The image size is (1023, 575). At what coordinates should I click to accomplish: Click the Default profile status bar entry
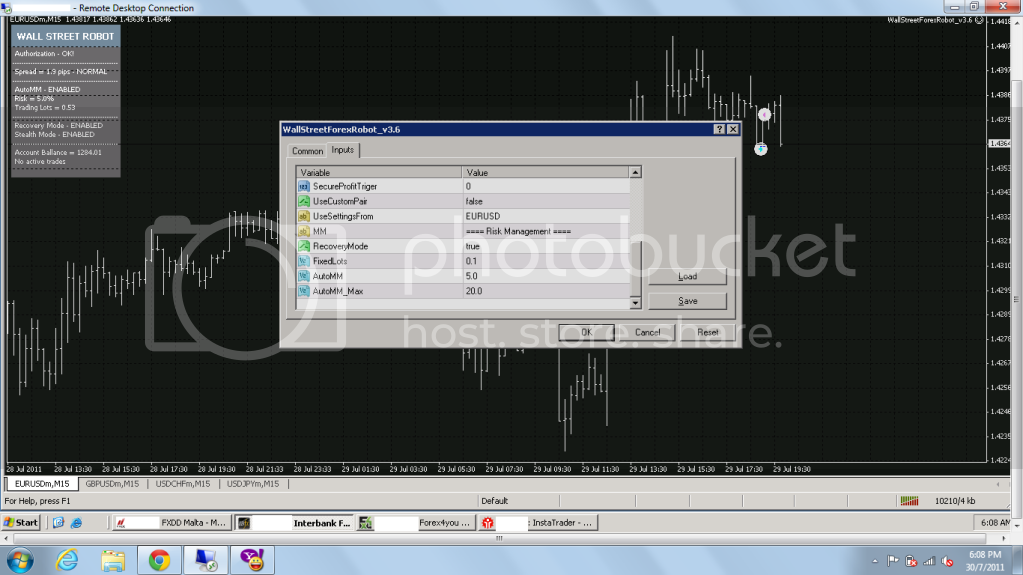pyautogui.click(x=495, y=501)
